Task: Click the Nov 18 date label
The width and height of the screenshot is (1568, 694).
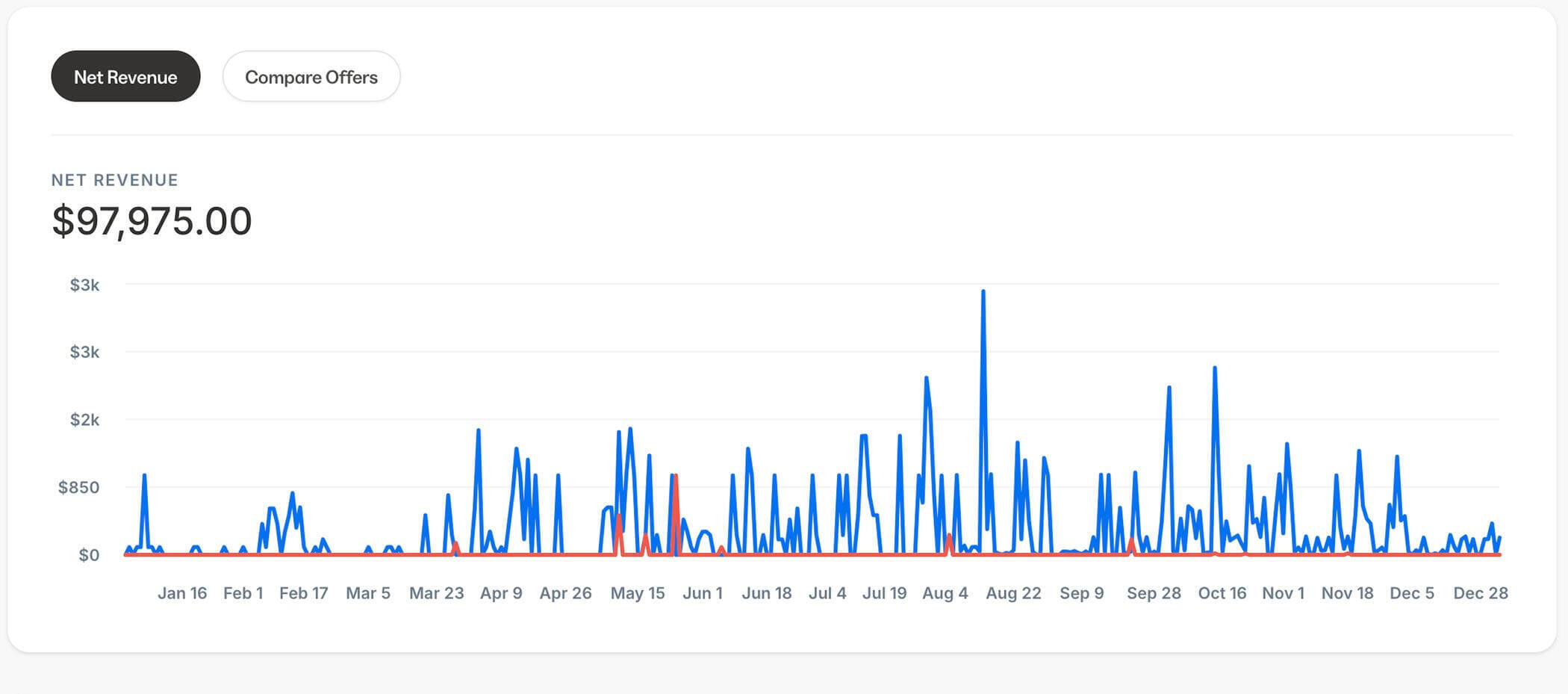Action: point(1347,593)
